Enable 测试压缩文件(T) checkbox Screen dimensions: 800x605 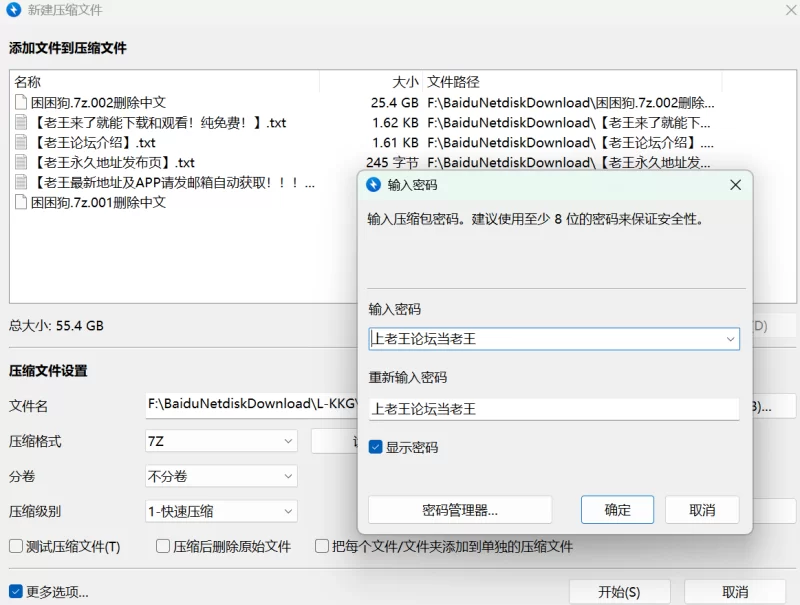pos(16,546)
